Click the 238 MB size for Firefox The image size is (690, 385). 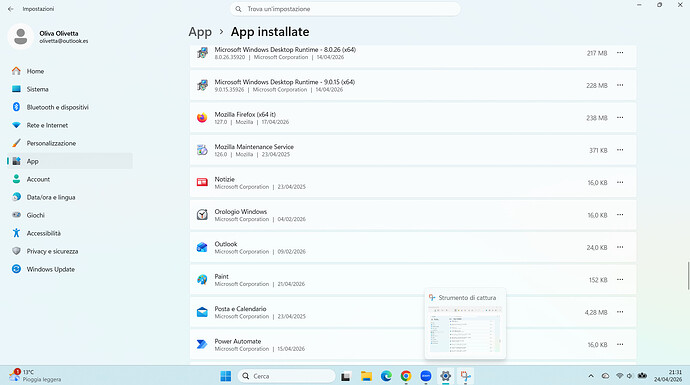pos(596,118)
